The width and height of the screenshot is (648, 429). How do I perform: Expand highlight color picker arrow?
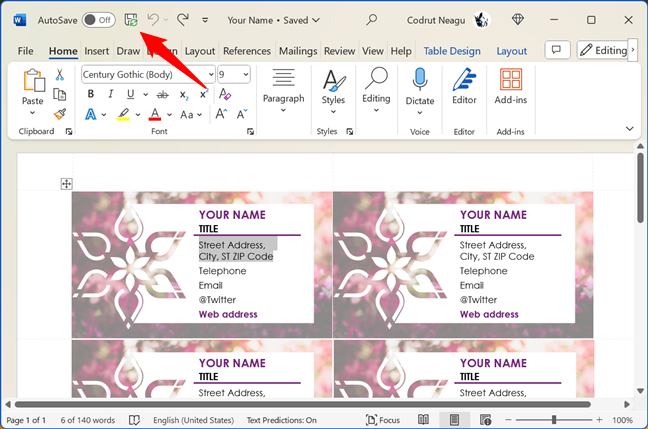[x=138, y=115]
